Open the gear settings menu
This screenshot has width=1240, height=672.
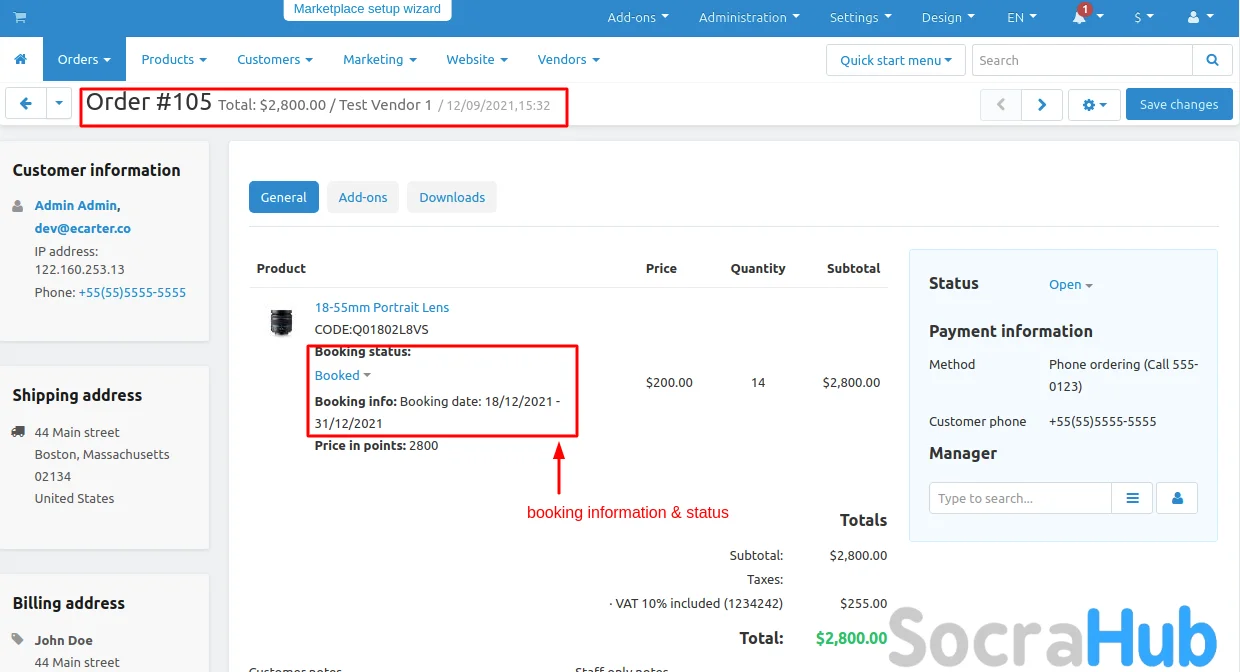click(1094, 104)
